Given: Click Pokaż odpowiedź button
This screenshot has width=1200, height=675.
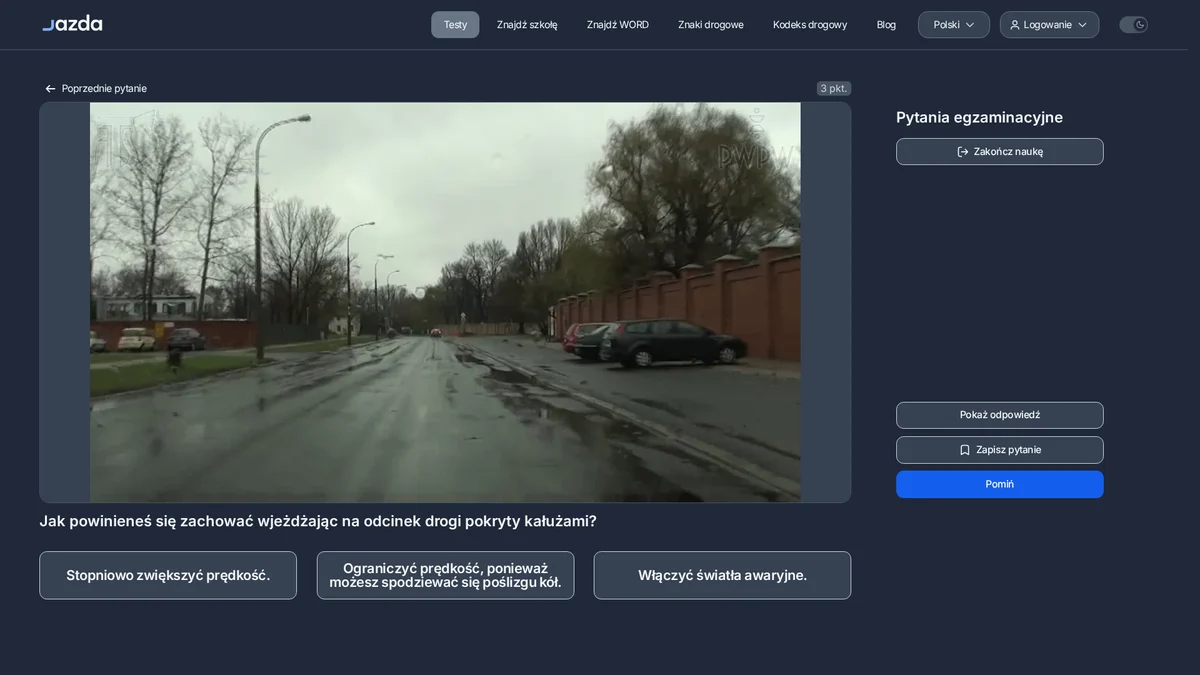Looking at the screenshot, I should (x=1000, y=415).
